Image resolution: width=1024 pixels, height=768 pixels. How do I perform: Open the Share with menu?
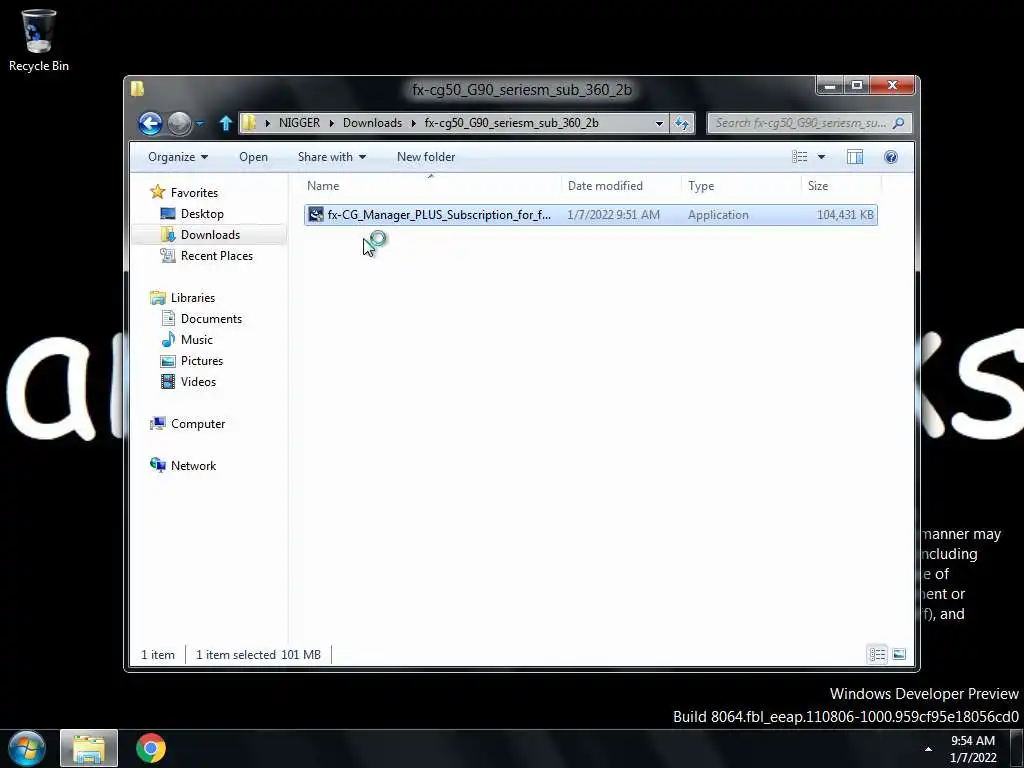click(x=332, y=157)
